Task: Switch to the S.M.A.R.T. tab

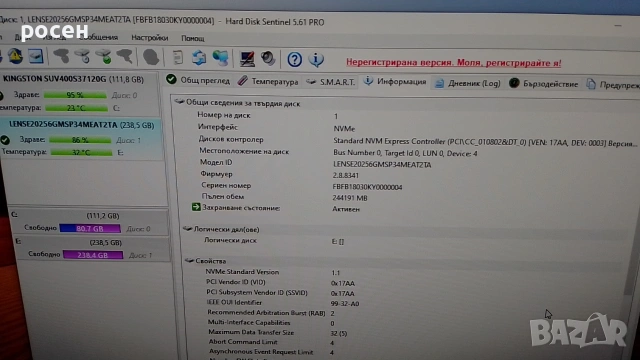Action: coord(331,82)
